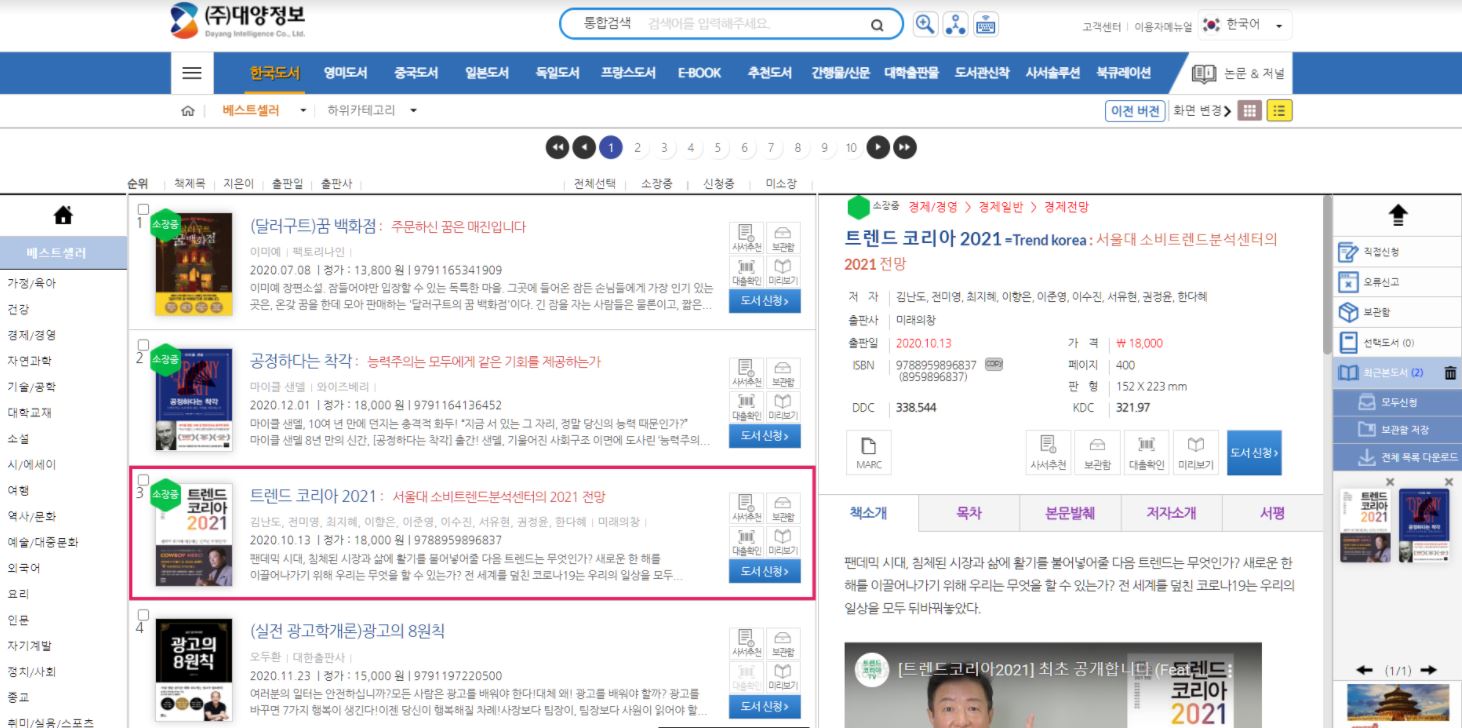1462x728 pixels.
Task: Jump to last page of pagination
Action: point(904,148)
